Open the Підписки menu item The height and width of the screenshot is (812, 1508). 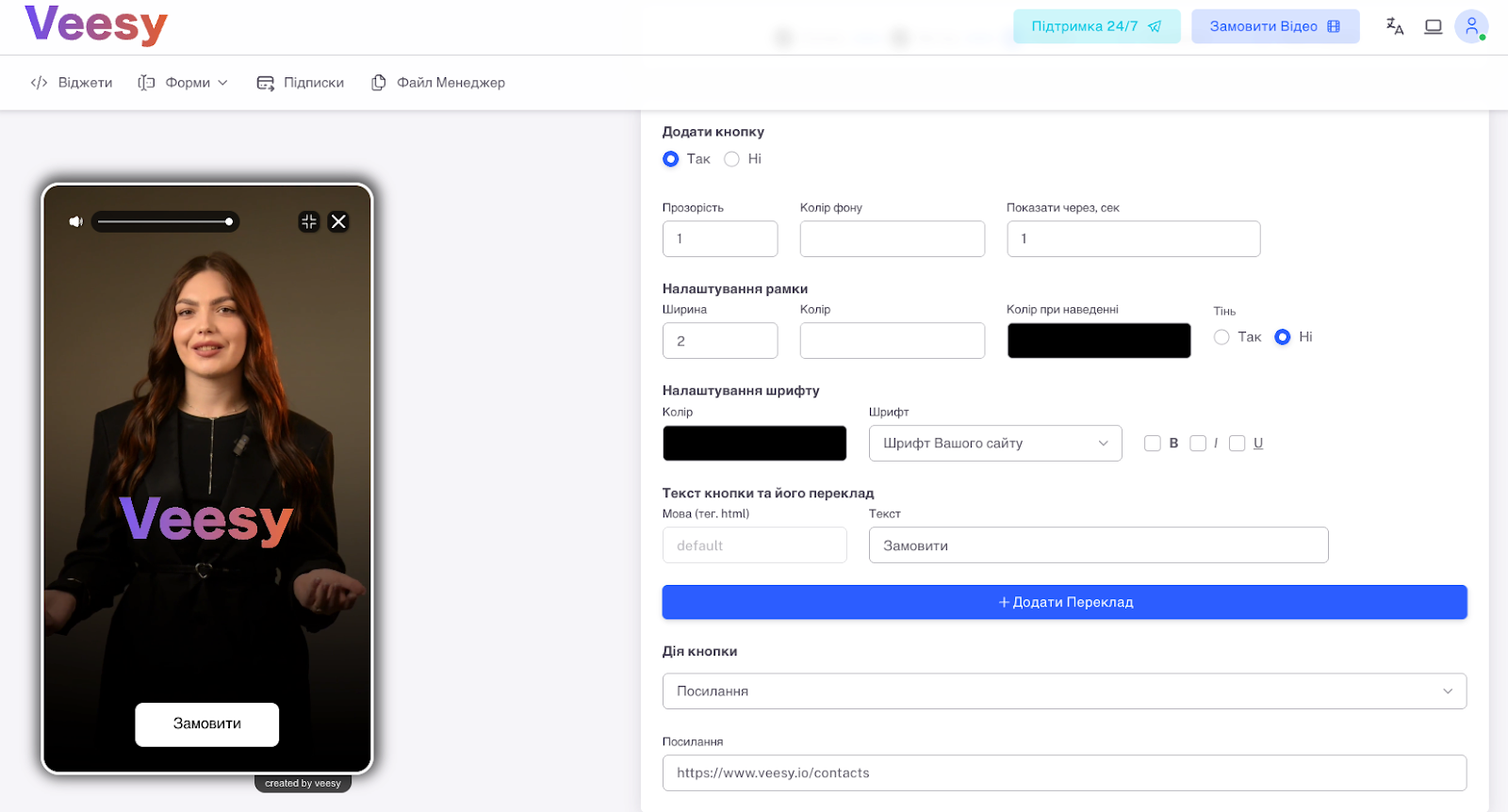click(x=301, y=83)
